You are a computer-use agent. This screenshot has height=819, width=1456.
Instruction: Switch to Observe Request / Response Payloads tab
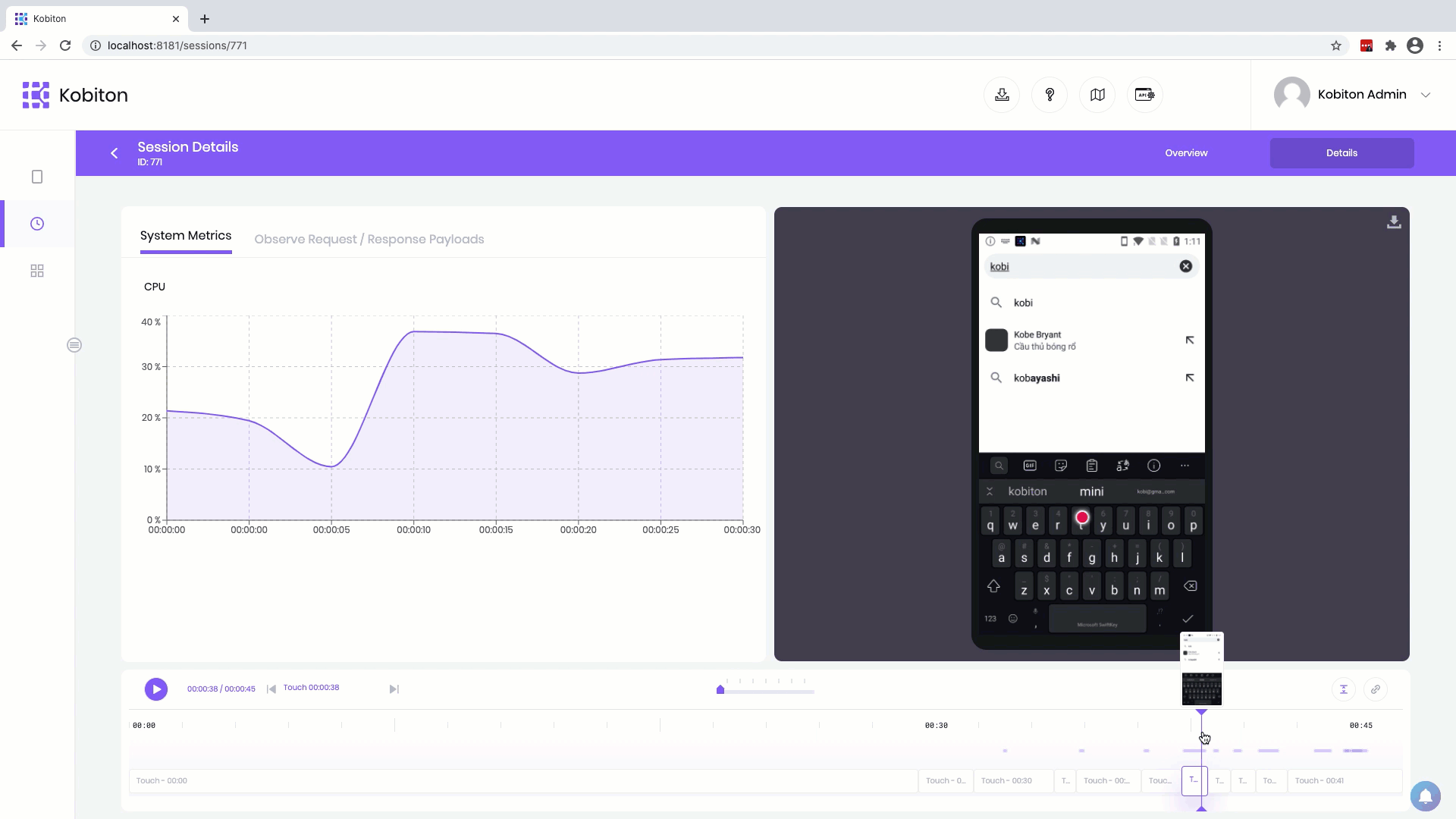tap(369, 239)
